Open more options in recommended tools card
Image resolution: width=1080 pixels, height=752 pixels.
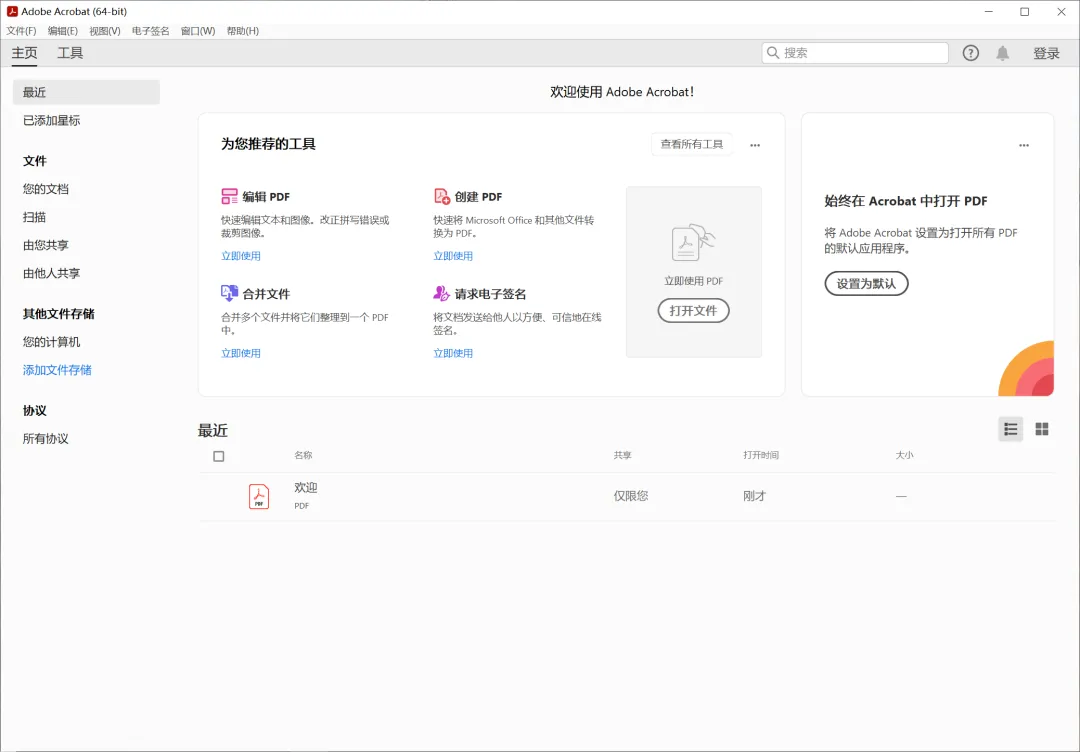coord(755,145)
